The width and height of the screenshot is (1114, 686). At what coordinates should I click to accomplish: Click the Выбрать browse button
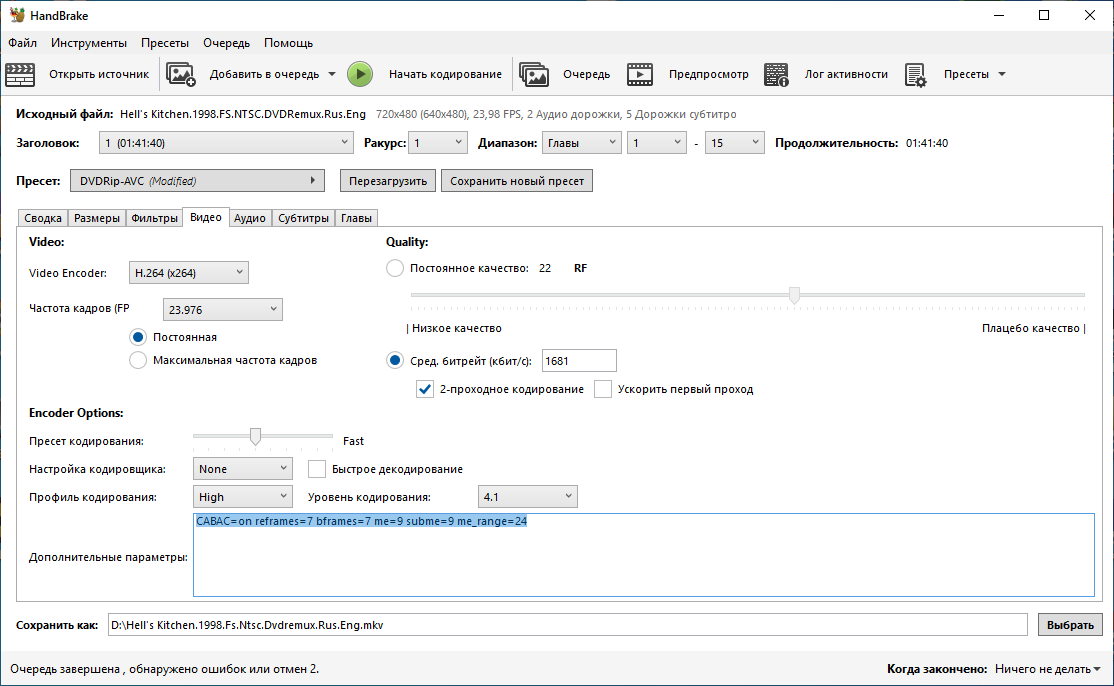click(1070, 625)
